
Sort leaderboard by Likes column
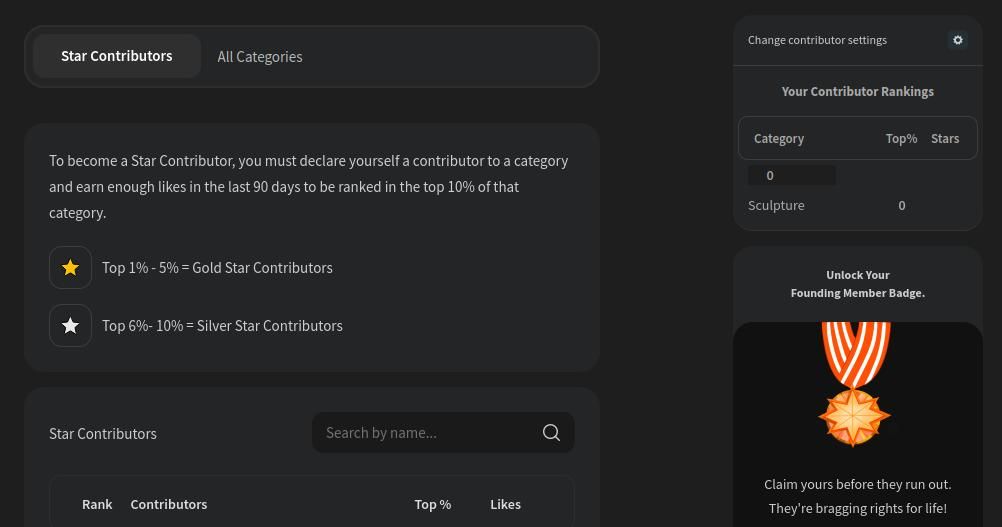pos(505,504)
